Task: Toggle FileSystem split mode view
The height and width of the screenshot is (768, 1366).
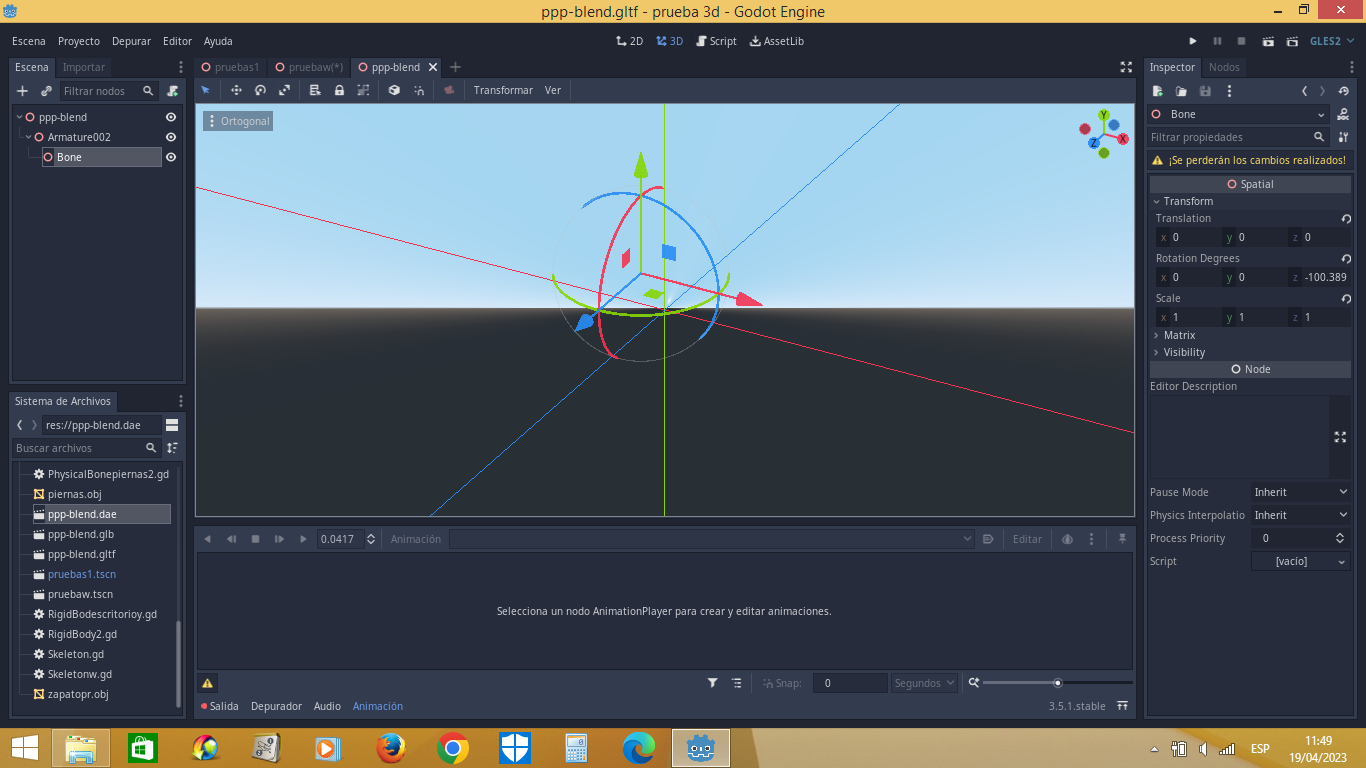Action: click(x=172, y=425)
